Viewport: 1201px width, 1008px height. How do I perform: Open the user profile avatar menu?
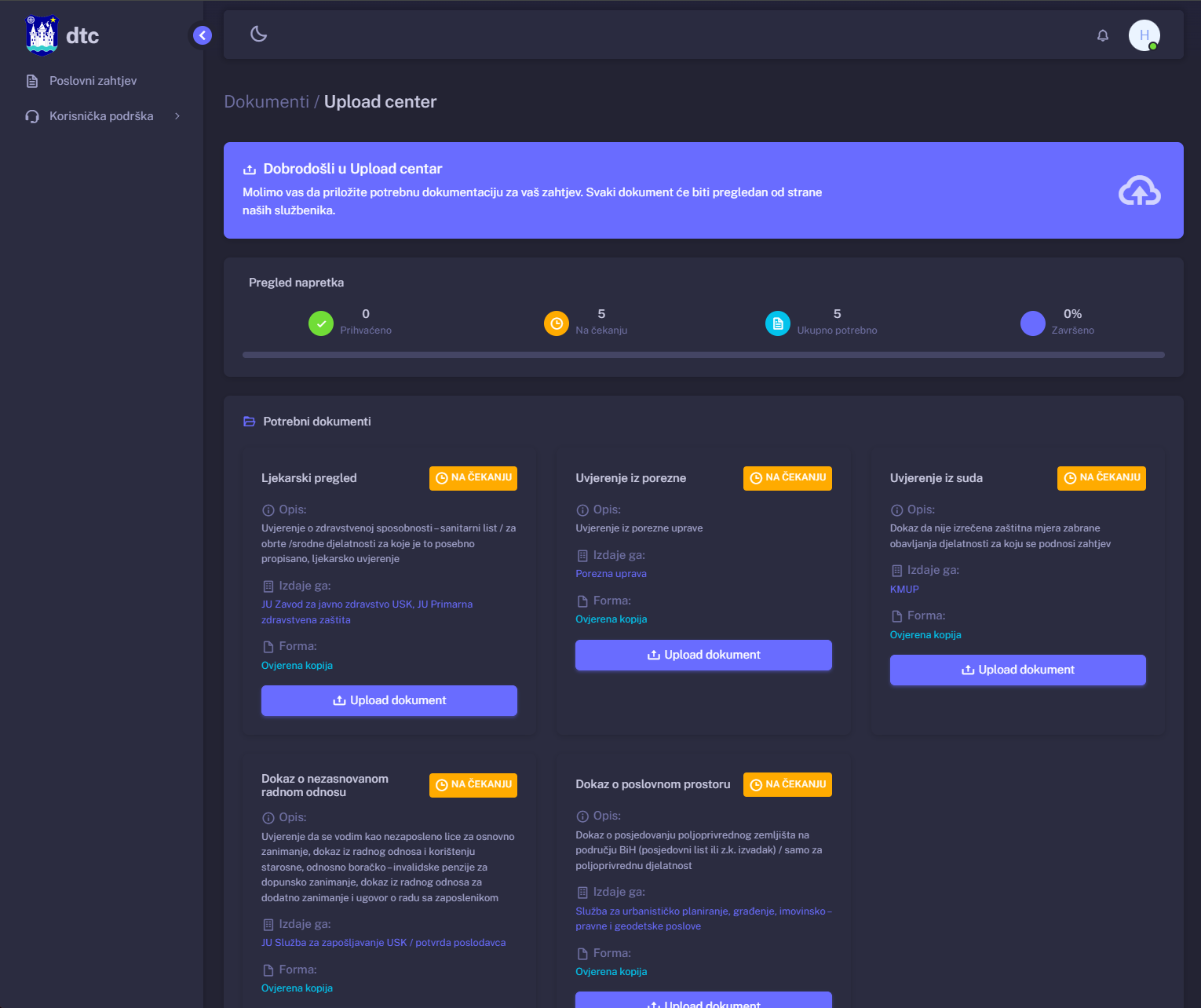coord(1144,35)
